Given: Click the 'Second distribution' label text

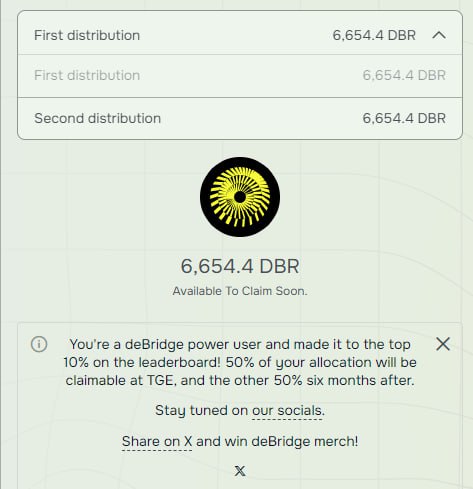Looking at the screenshot, I should (98, 118).
